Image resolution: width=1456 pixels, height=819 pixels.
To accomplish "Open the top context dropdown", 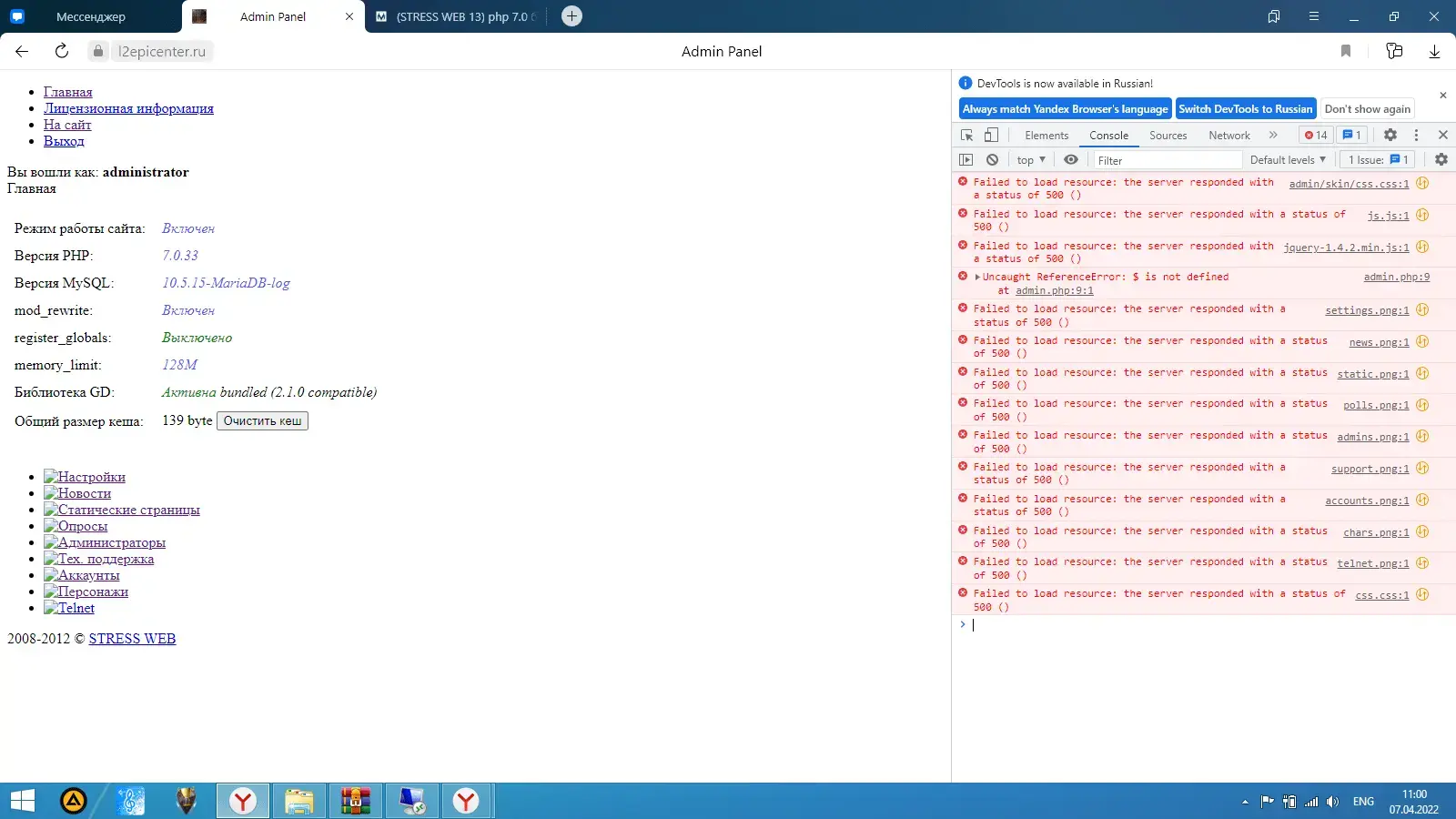I will [x=1031, y=160].
